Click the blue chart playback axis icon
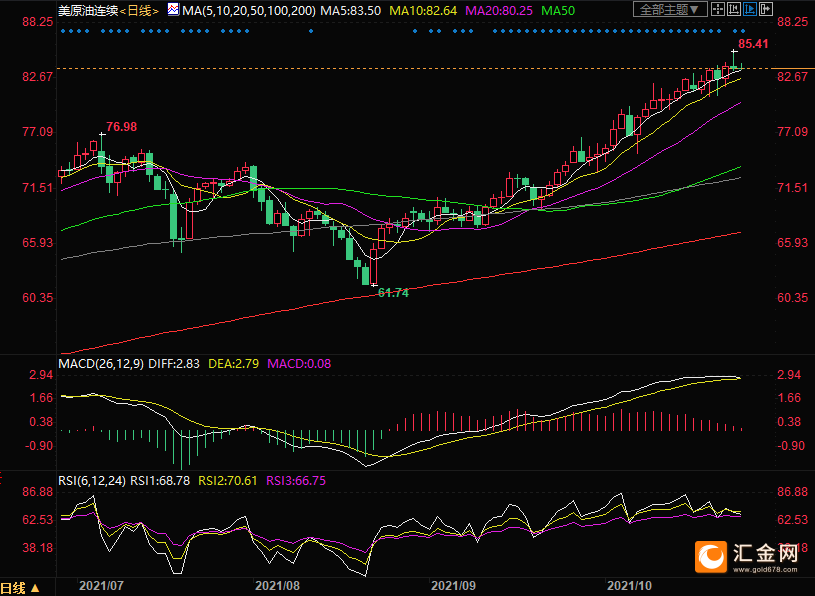 click(x=750, y=9)
